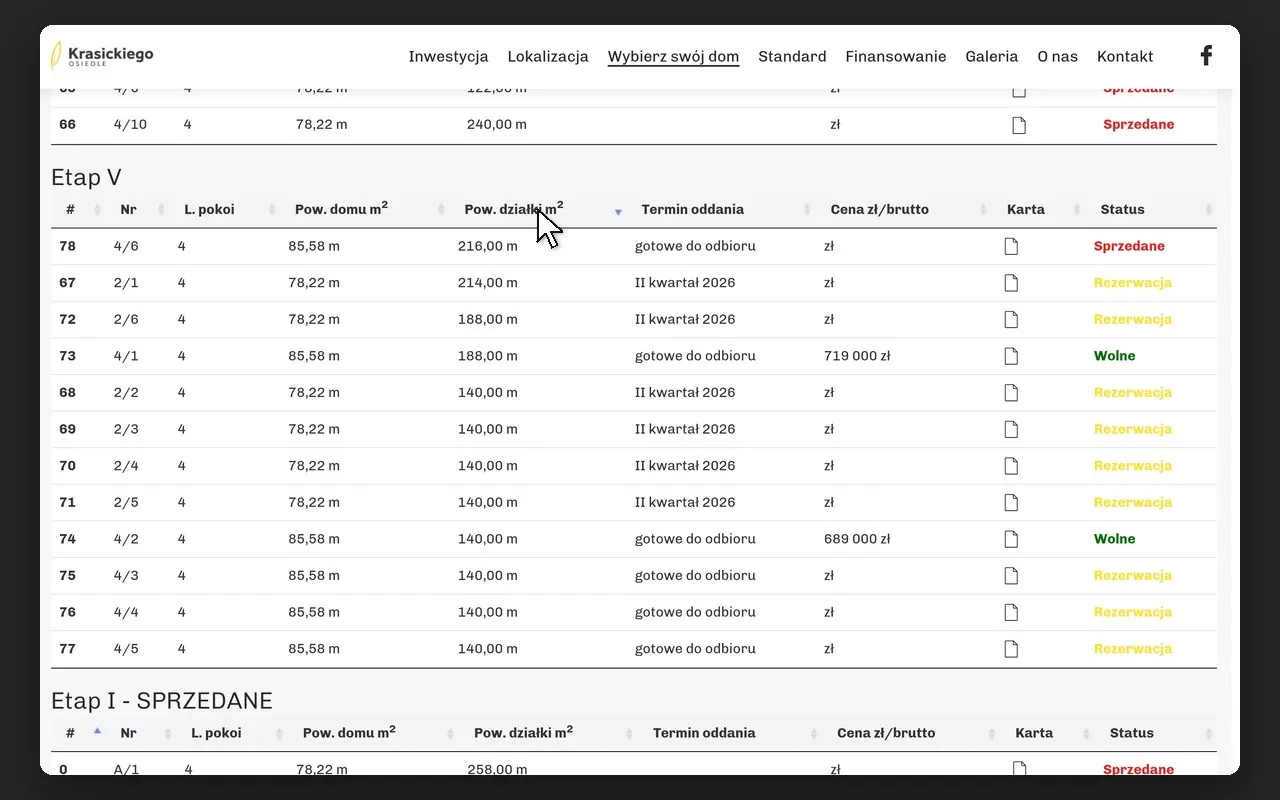Click the 689 000 zł price cell
Screen dimensions: 1280x800
(x=857, y=539)
